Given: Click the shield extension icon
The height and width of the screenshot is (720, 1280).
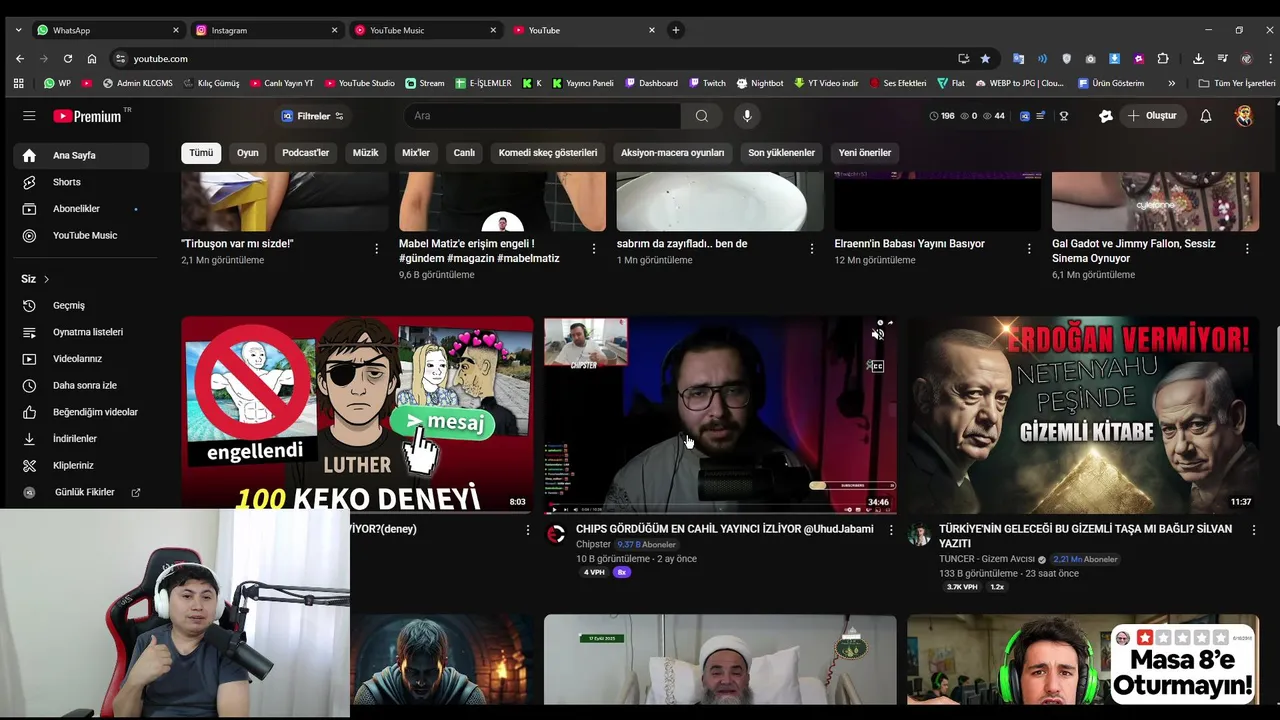Looking at the screenshot, I should [1066, 59].
